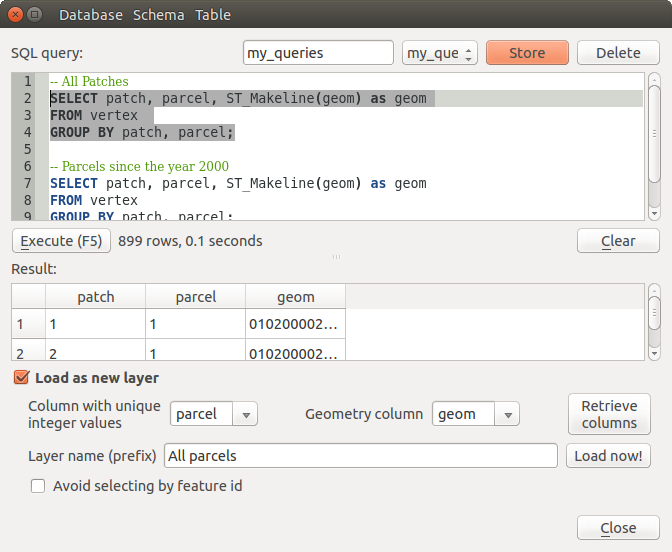Open the stored queries my_que dropdown
Screen dimensions: 672x552
coord(440,53)
